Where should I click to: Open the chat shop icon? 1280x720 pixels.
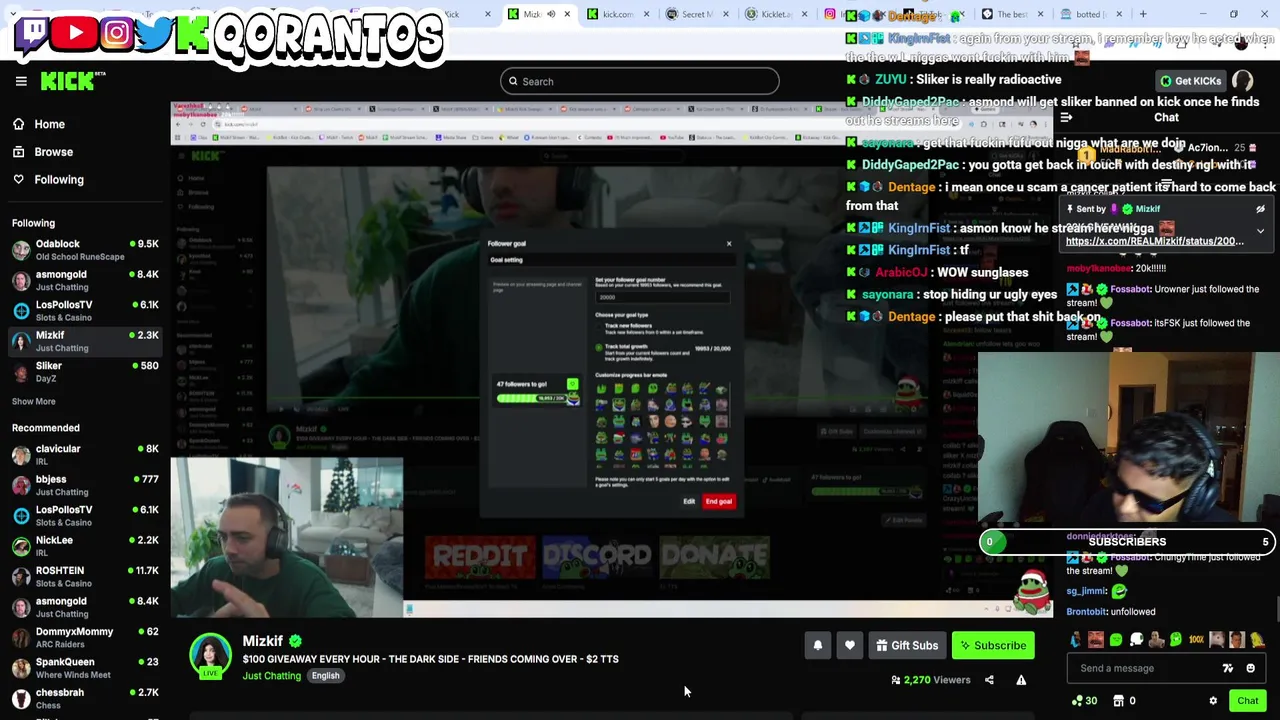(x=1118, y=701)
